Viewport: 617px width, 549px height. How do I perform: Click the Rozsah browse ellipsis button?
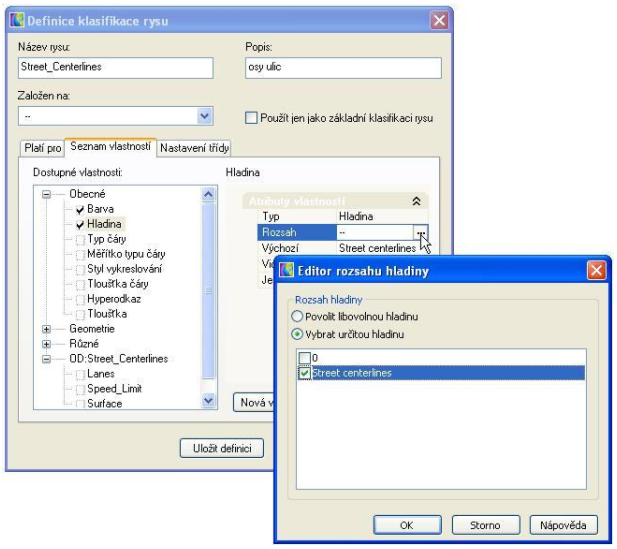pos(422,232)
